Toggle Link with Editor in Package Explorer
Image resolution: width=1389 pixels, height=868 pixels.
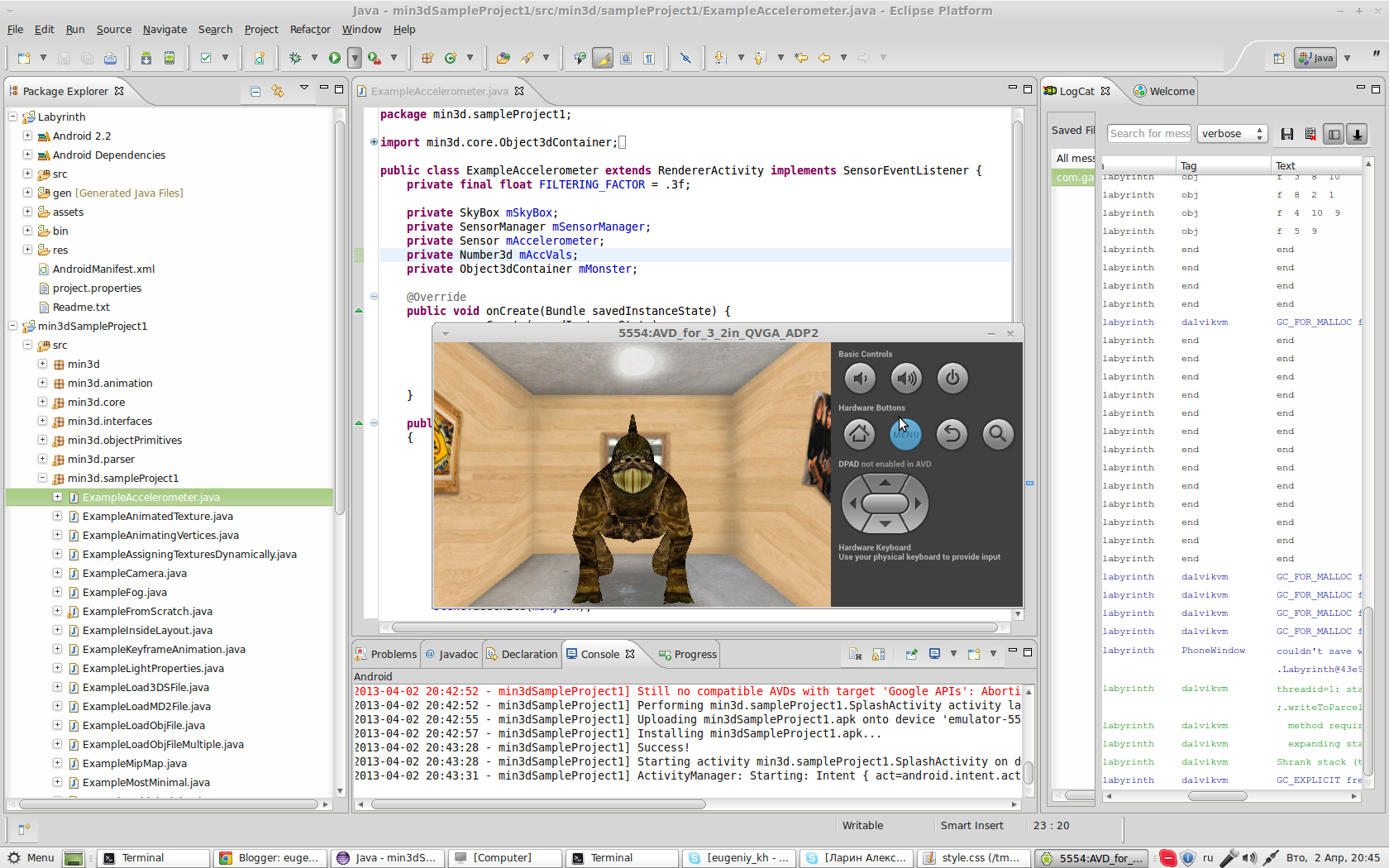tap(278, 91)
